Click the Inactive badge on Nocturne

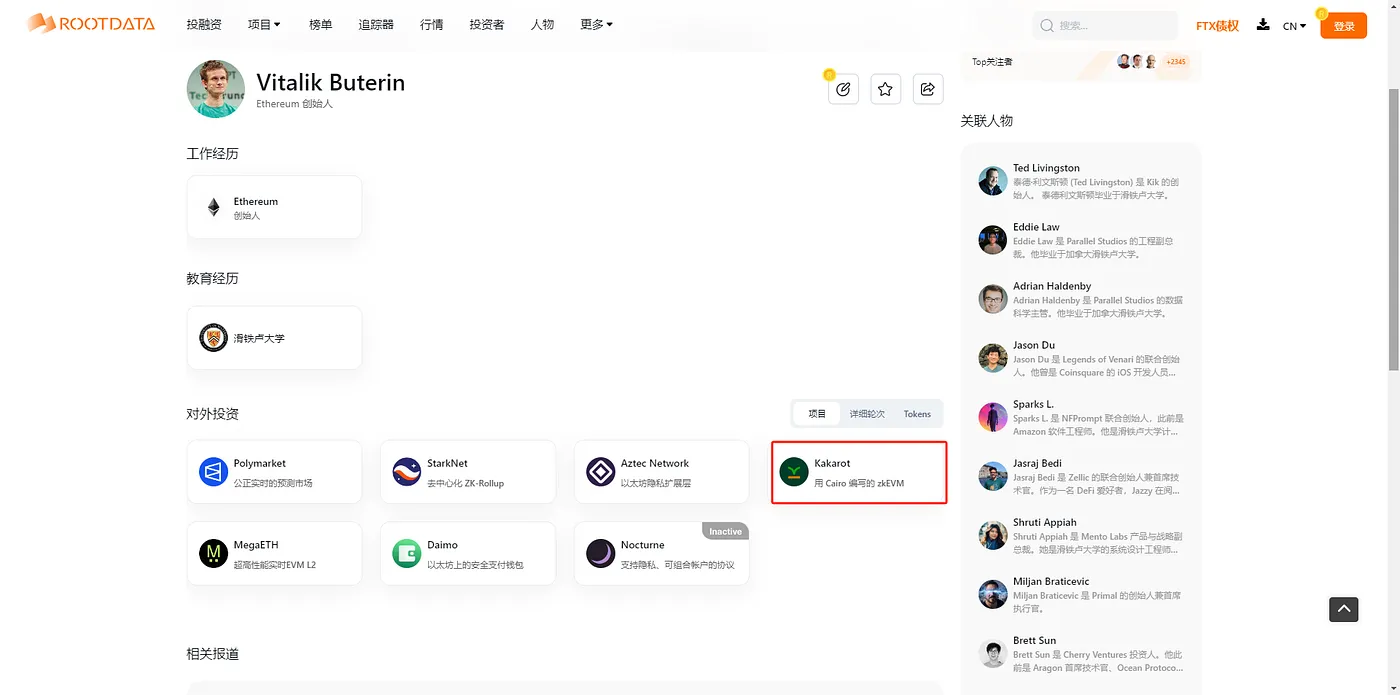click(725, 531)
